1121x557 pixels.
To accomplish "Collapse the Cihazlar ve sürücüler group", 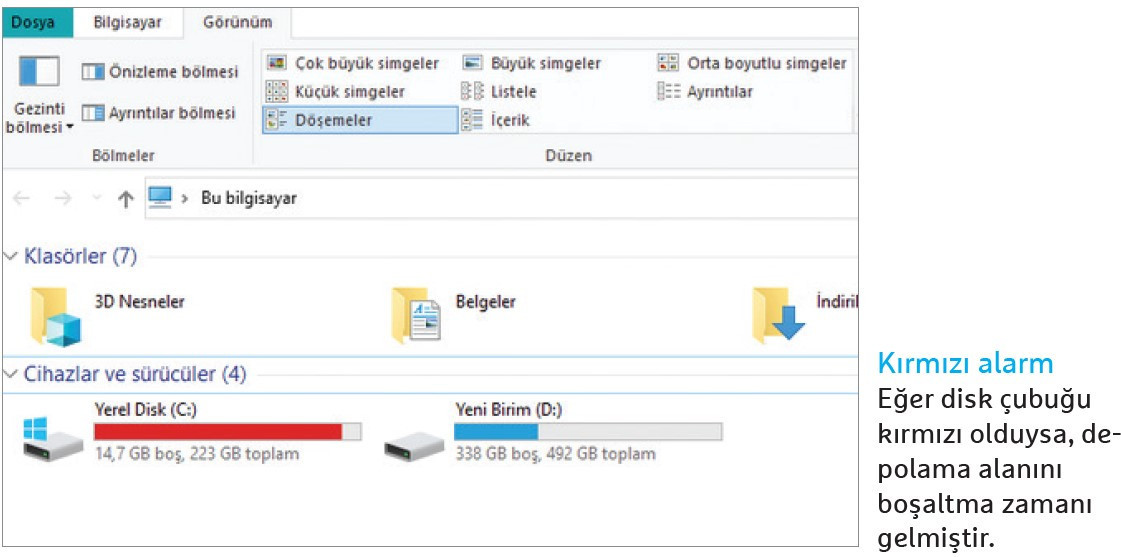I will tap(9, 374).
